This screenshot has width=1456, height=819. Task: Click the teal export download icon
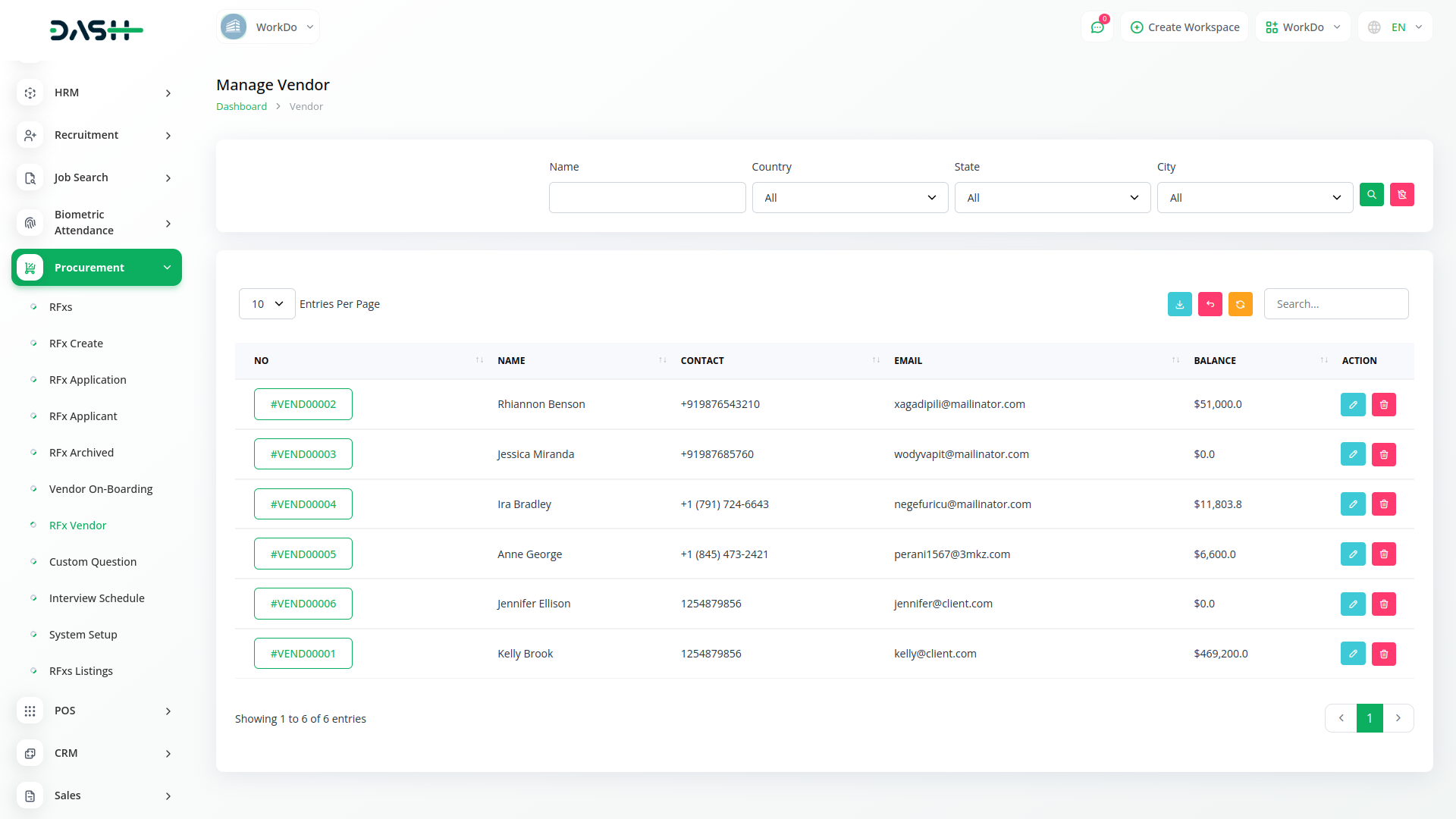(1179, 304)
